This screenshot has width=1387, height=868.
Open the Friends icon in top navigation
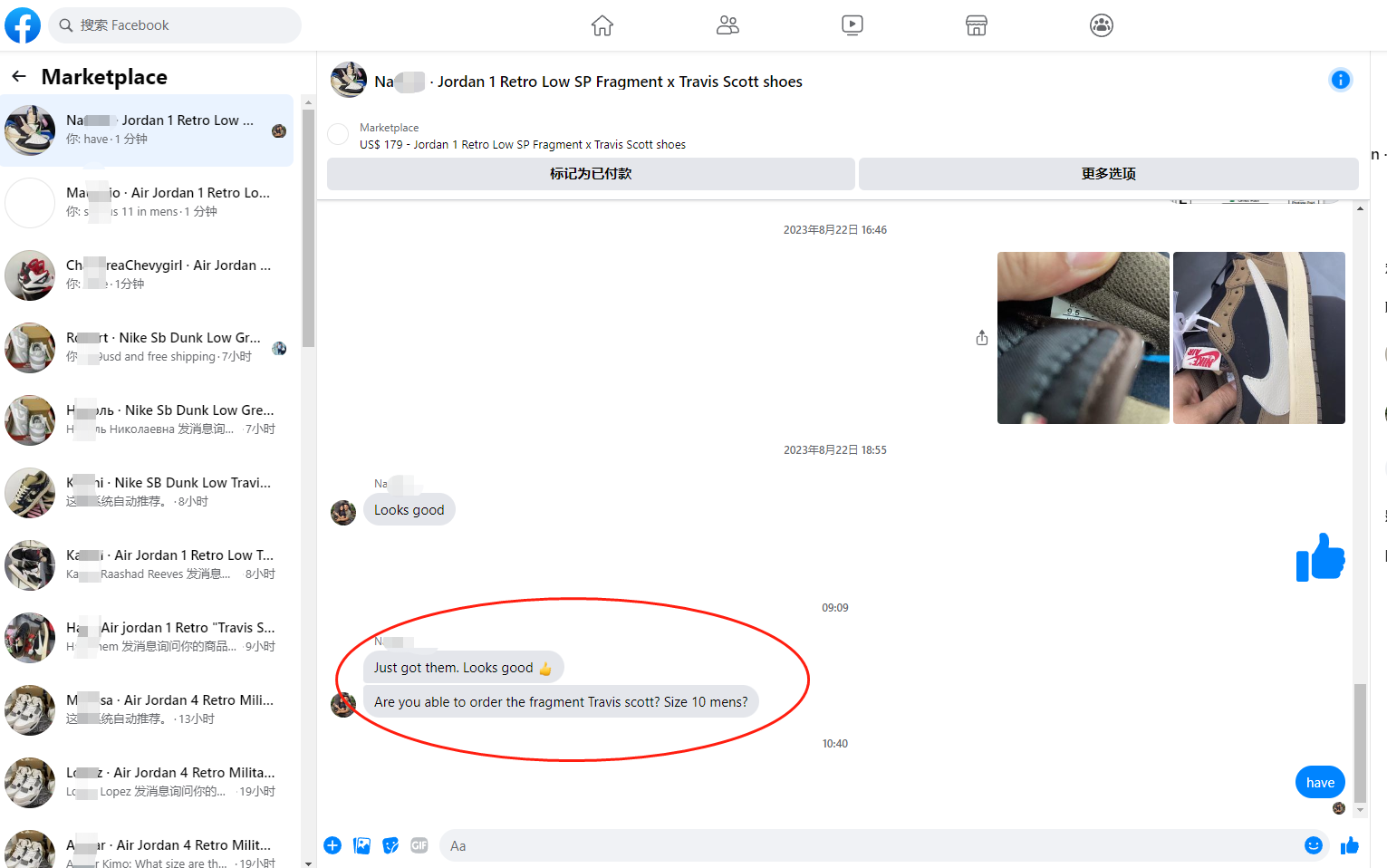click(727, 25)
